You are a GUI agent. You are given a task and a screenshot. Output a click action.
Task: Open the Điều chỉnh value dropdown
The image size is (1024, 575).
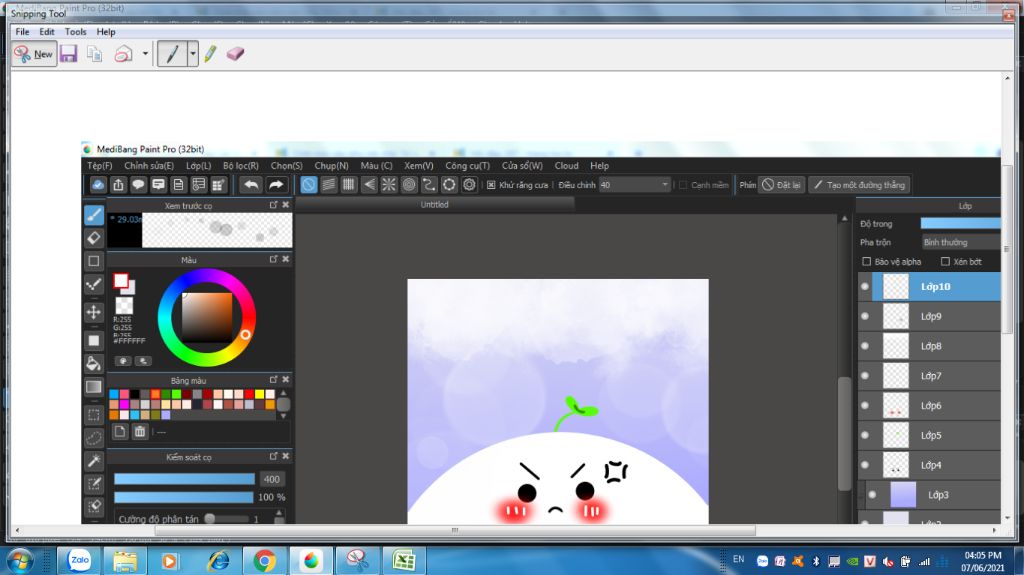665,185
